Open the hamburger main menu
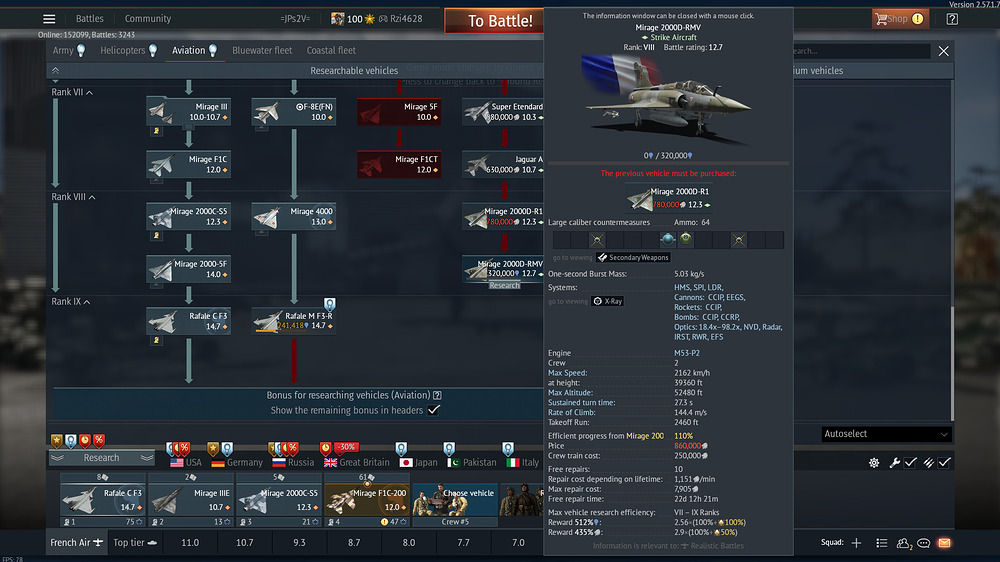Viewport: 1000px width, 562px height. click(x=49, y=18)
